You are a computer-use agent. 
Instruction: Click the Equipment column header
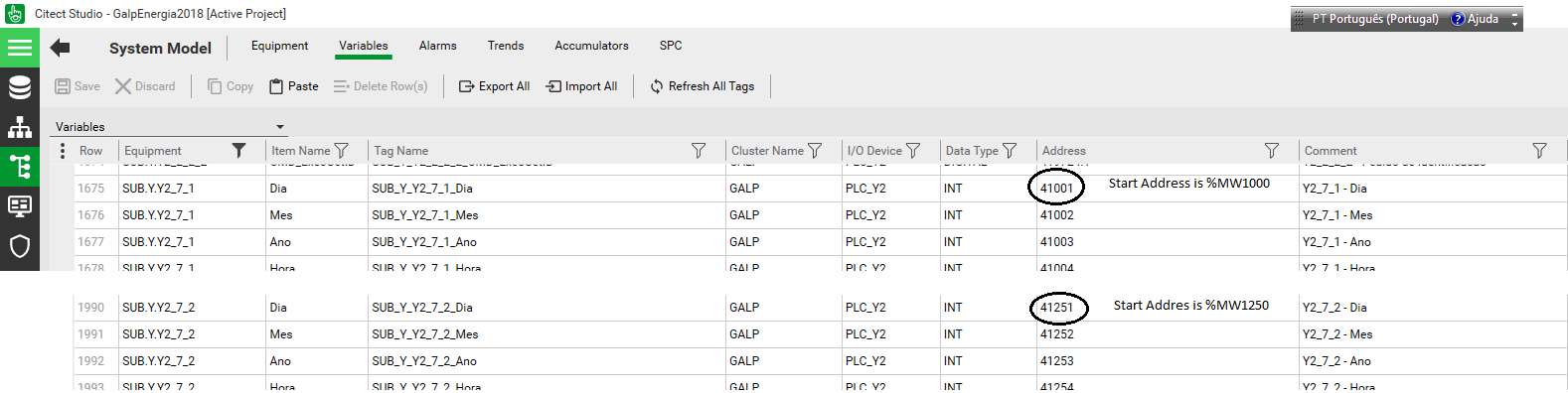click(x=153, y=151)
